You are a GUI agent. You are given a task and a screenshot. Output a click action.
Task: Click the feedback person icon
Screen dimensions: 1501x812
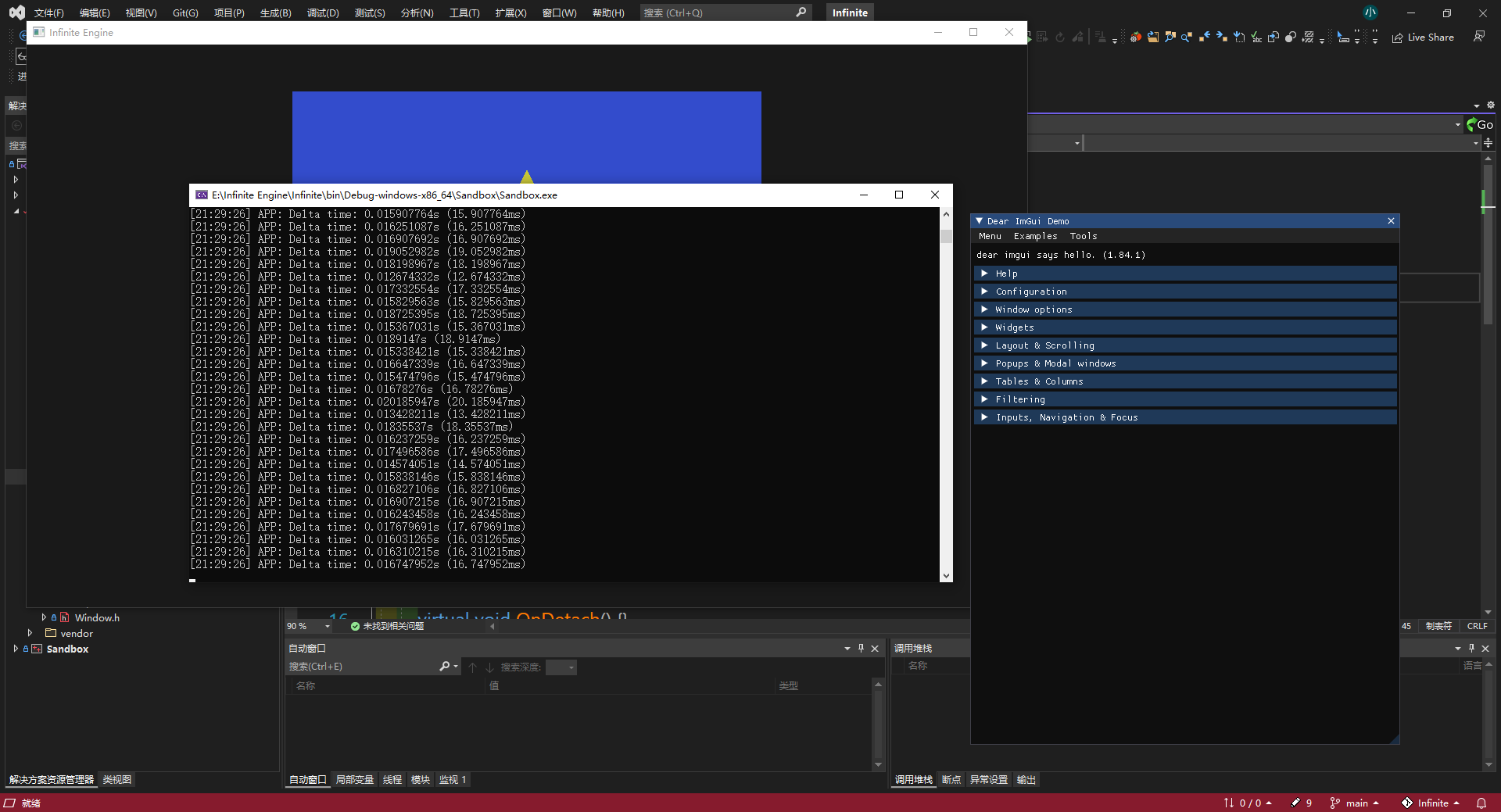coord(1479,37)
